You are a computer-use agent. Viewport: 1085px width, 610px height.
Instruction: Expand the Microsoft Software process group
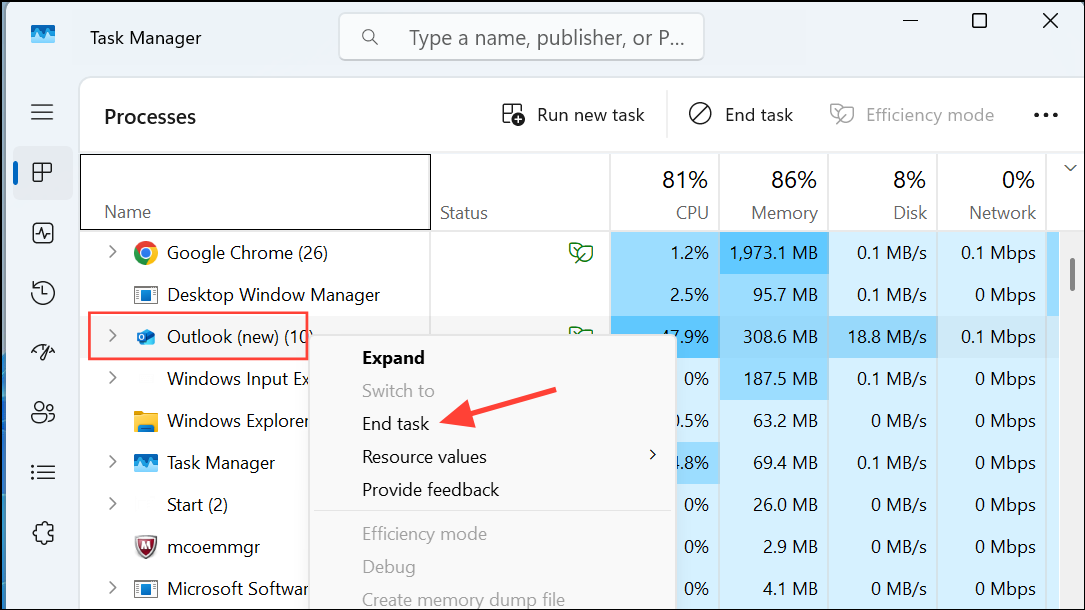pyautogui.click(x=112, y=588)
